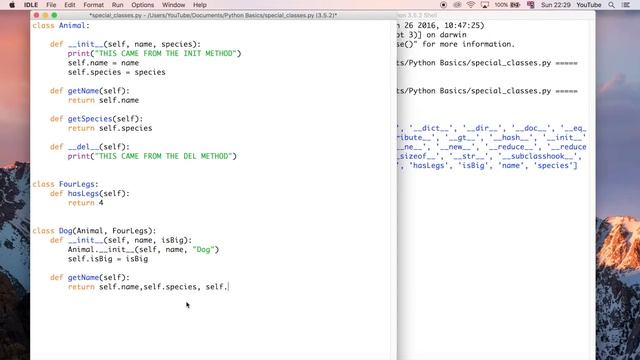Click 'isBig' in the Shell dir output

473,165
